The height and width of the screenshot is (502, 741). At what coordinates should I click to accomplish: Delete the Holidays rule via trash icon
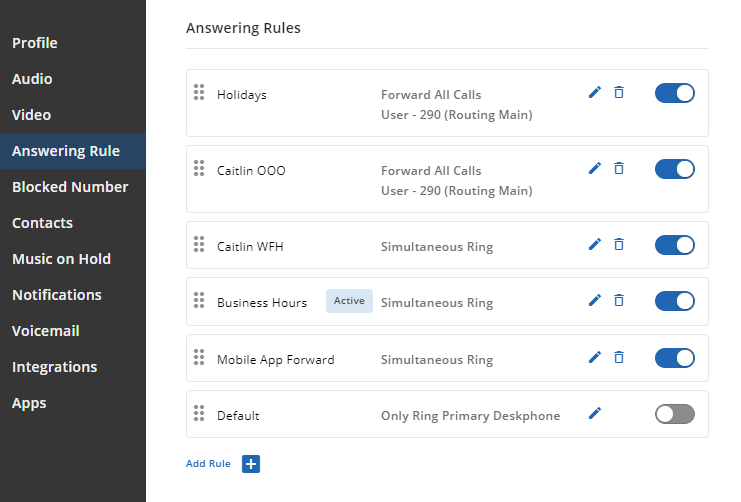click(619, 92)
